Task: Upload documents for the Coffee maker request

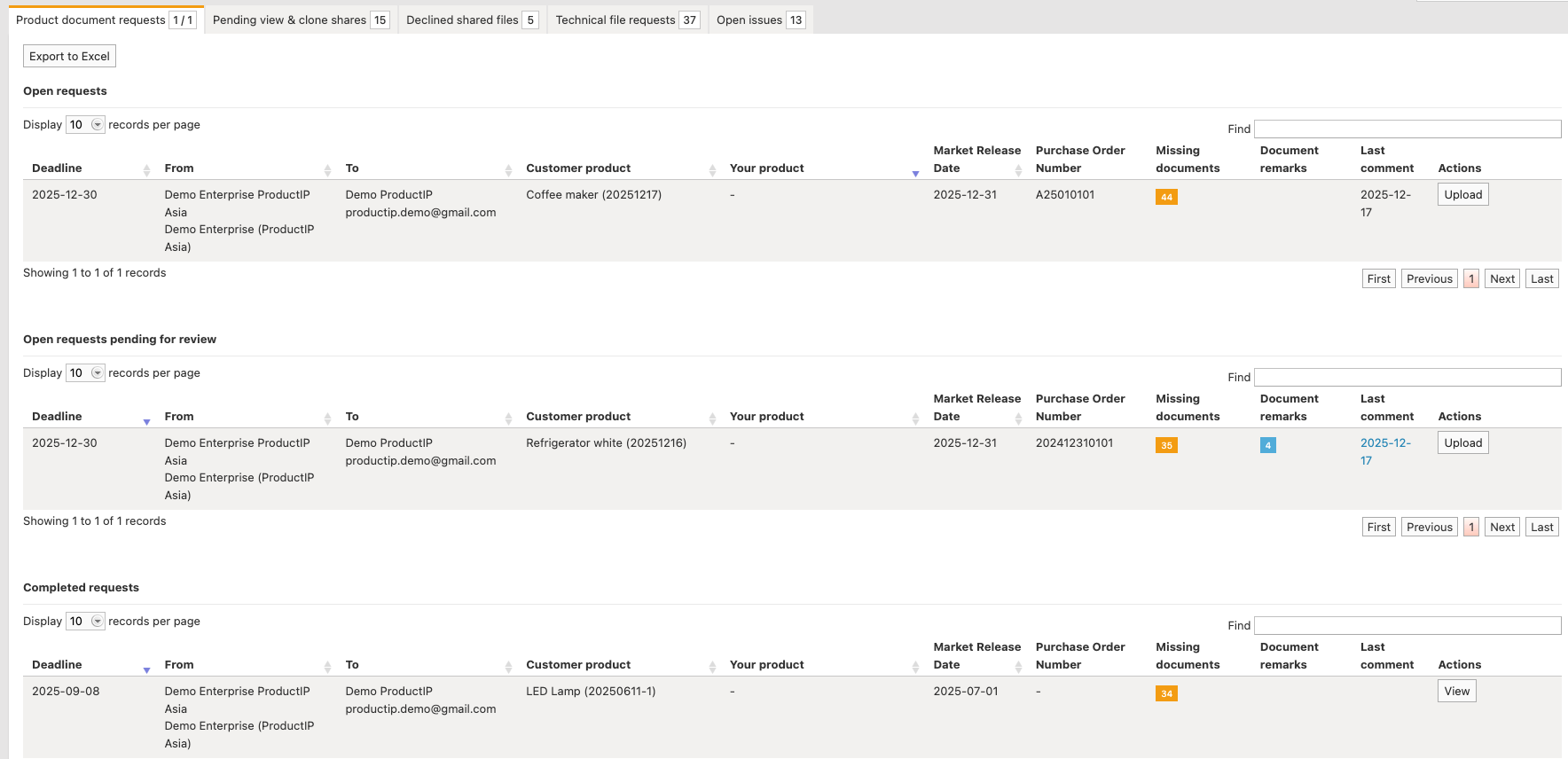Action: click(1462, 195)
